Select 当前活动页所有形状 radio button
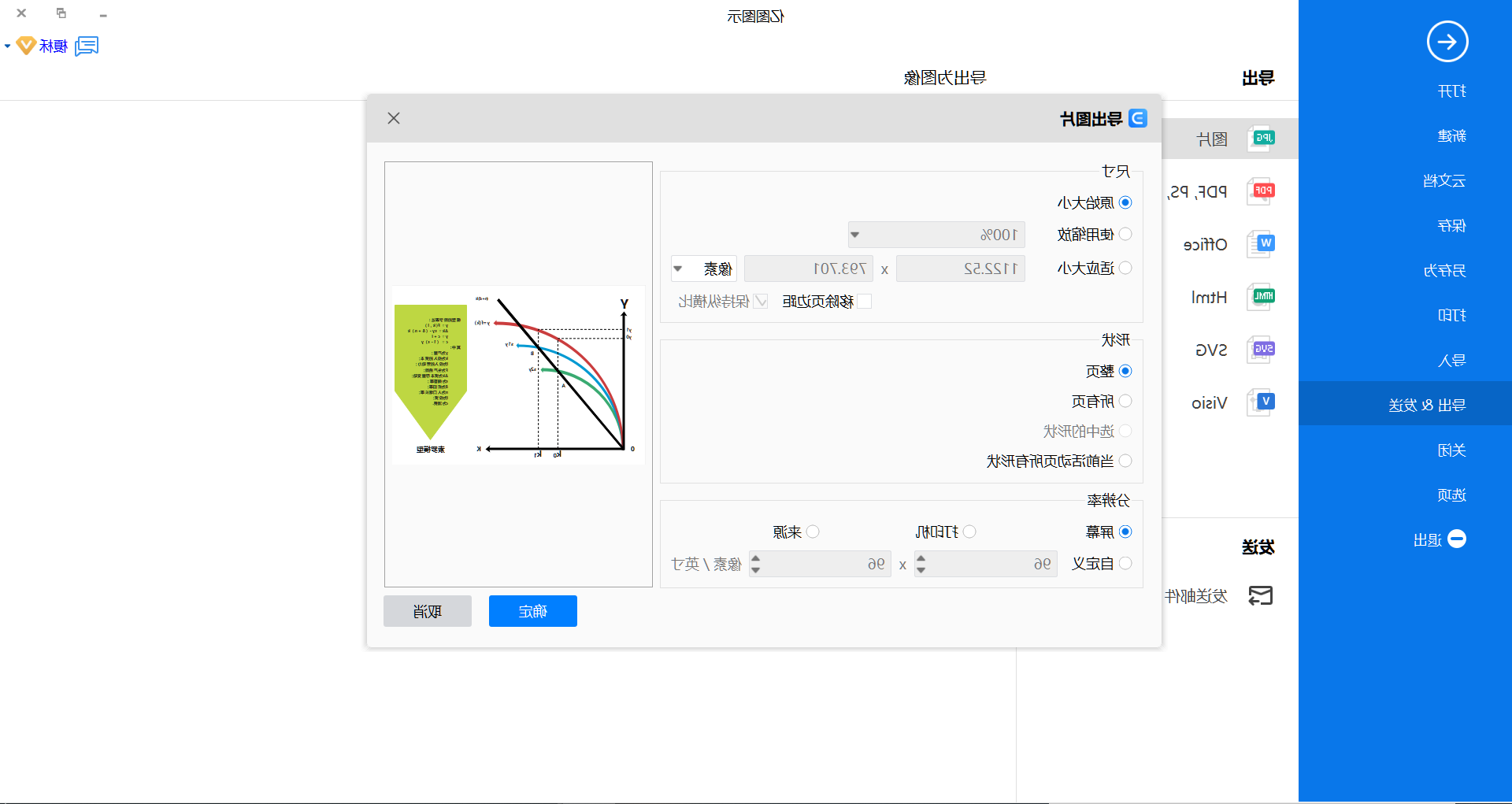This screenshot has width=1512, height=804. [x=1125, y=461]
